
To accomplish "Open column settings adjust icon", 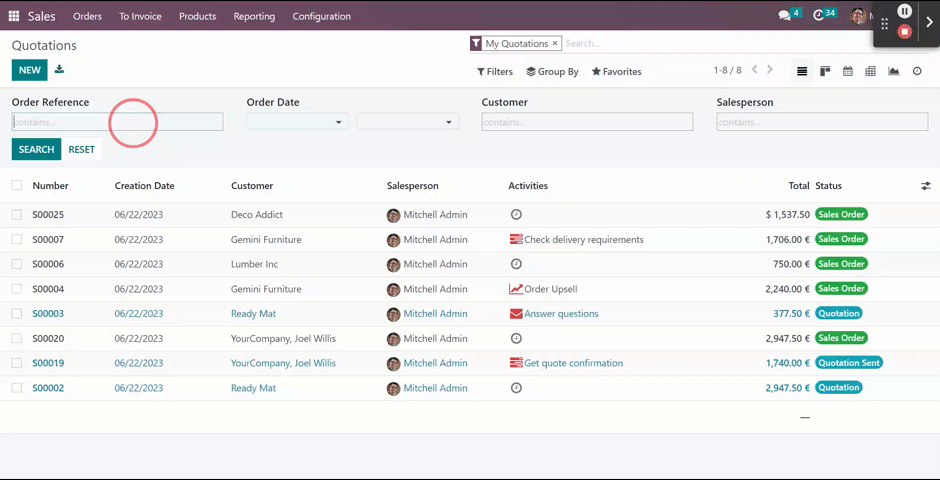I will click(x=925, y=186).
